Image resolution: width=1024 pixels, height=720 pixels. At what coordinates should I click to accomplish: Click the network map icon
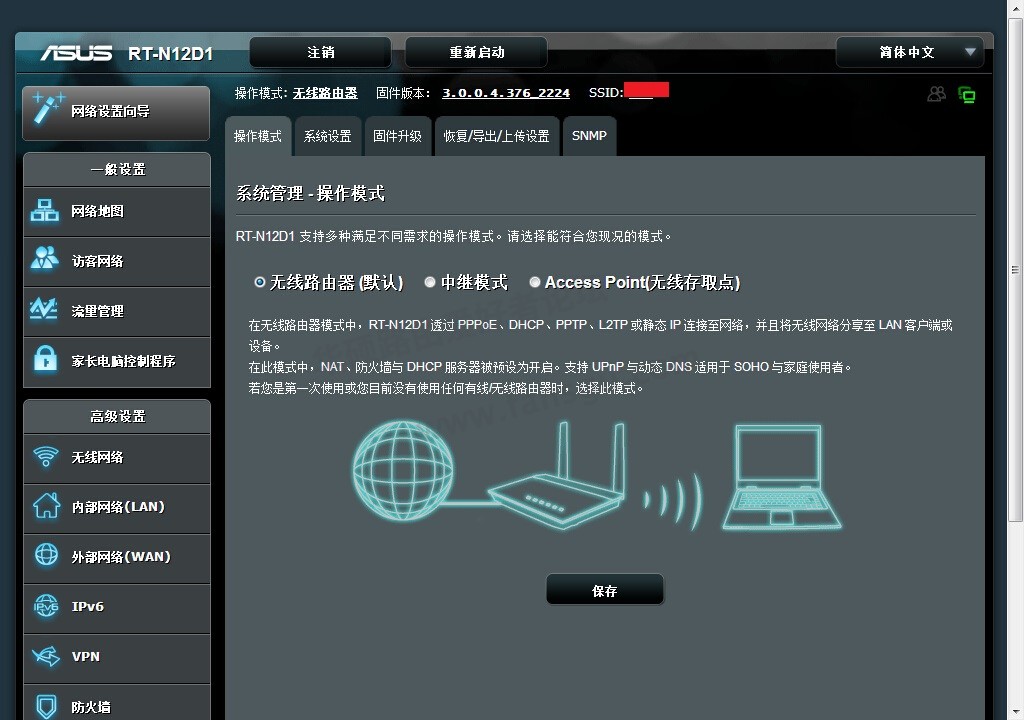click(44, 210)
